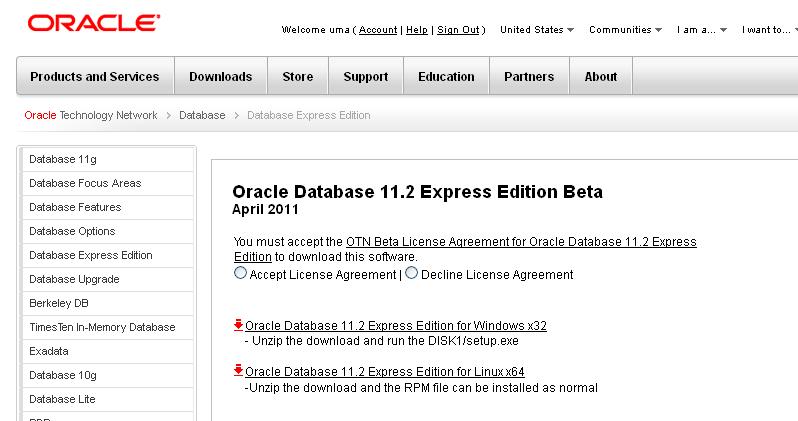The width and height of the screenshot is (798, 421).
Task: Expand the Communities dropdown
Action: coord(626,30)
